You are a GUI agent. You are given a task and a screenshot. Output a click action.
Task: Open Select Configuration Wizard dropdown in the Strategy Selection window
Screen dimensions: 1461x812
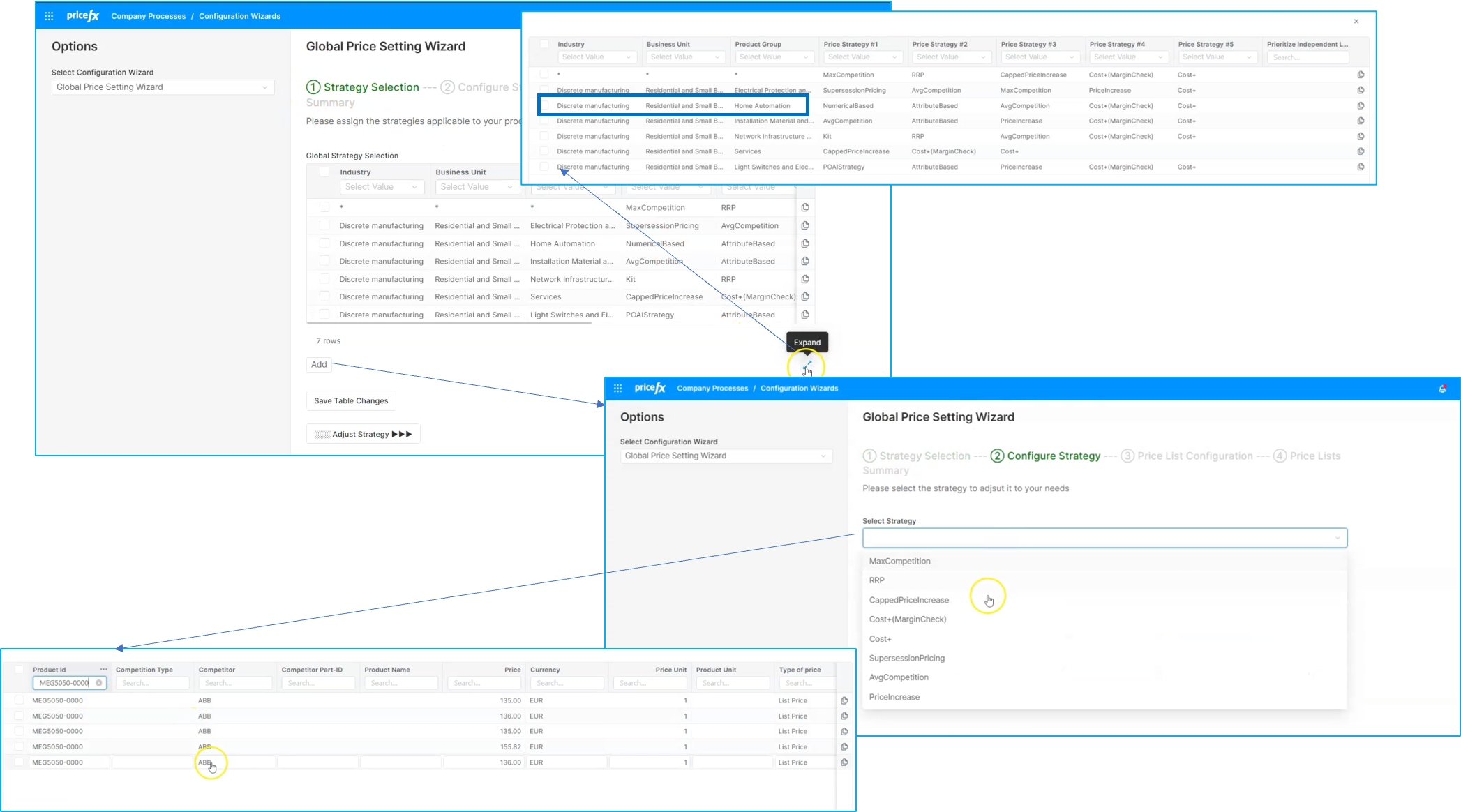coord(163,87)
